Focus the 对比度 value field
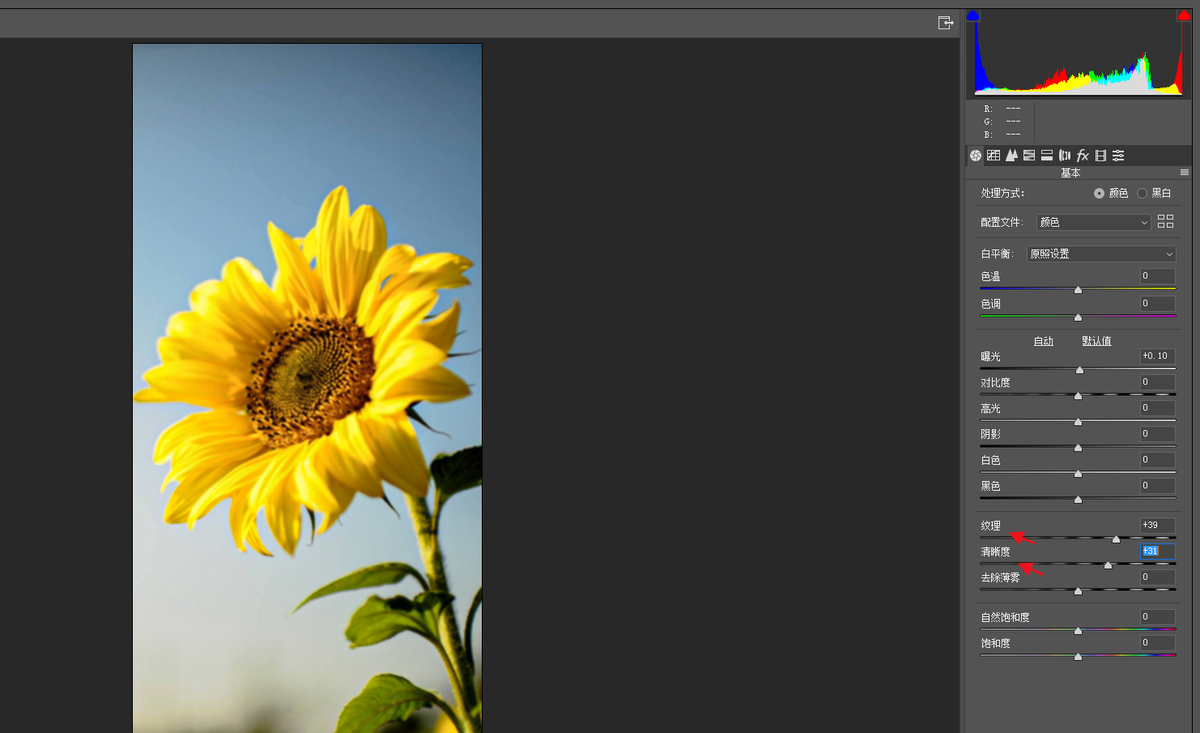The width and height of the screenshot is (1200, 733). click(x=1158, y=382)
